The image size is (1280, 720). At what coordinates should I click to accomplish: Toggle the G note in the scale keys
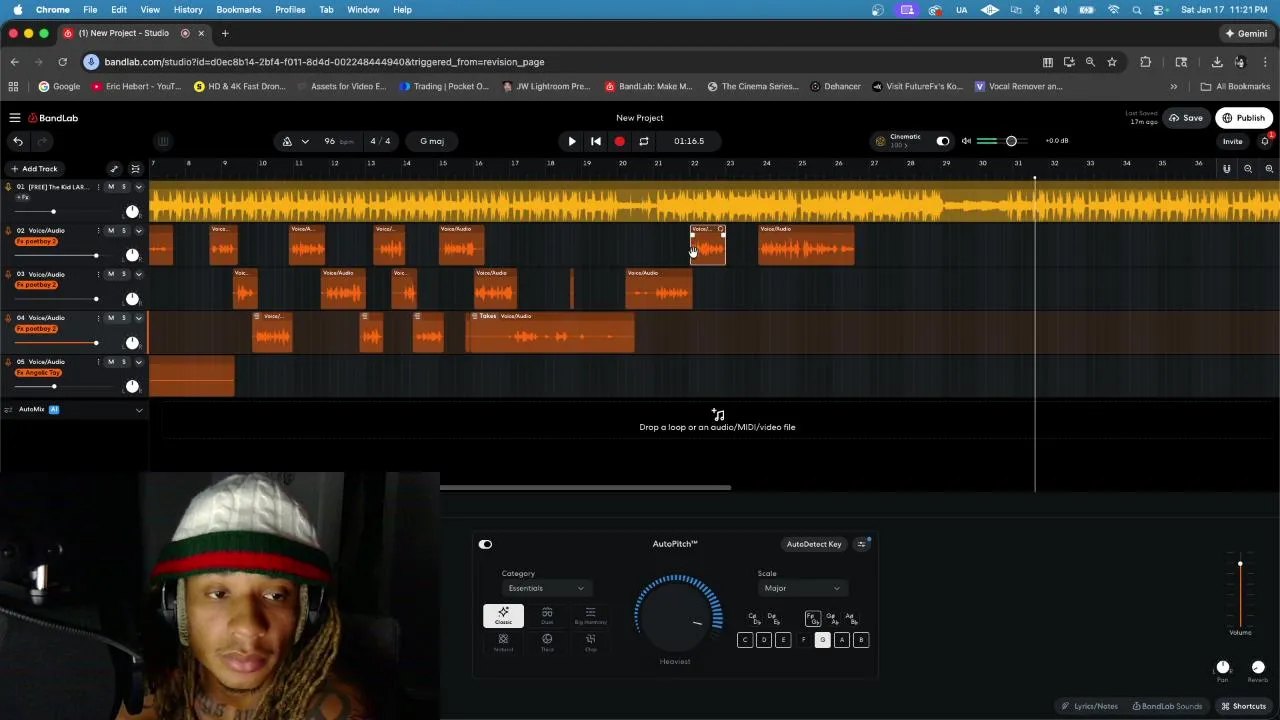click(822, 640)
